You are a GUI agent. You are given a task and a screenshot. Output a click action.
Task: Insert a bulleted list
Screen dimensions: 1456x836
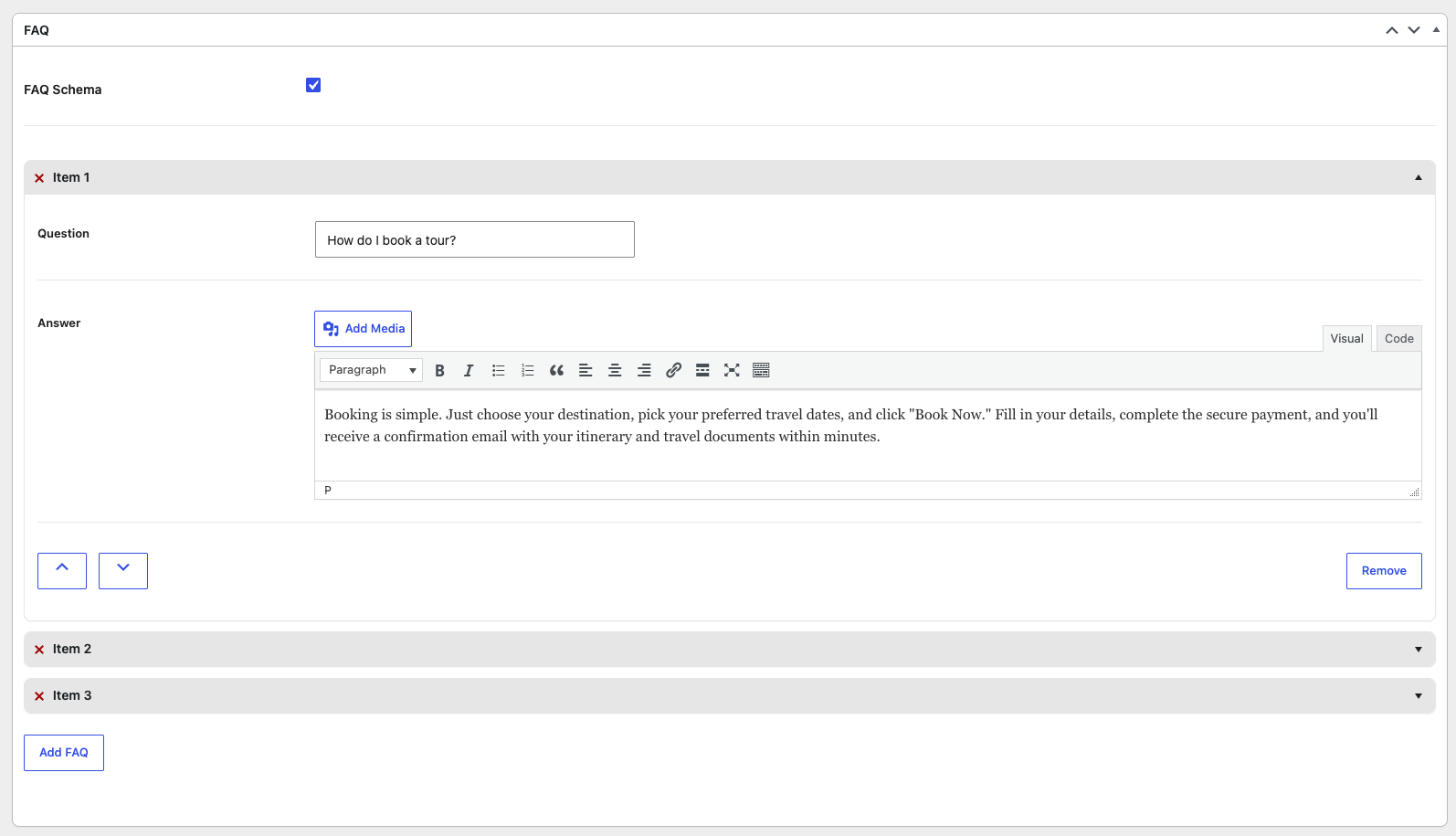coord(498,370)
